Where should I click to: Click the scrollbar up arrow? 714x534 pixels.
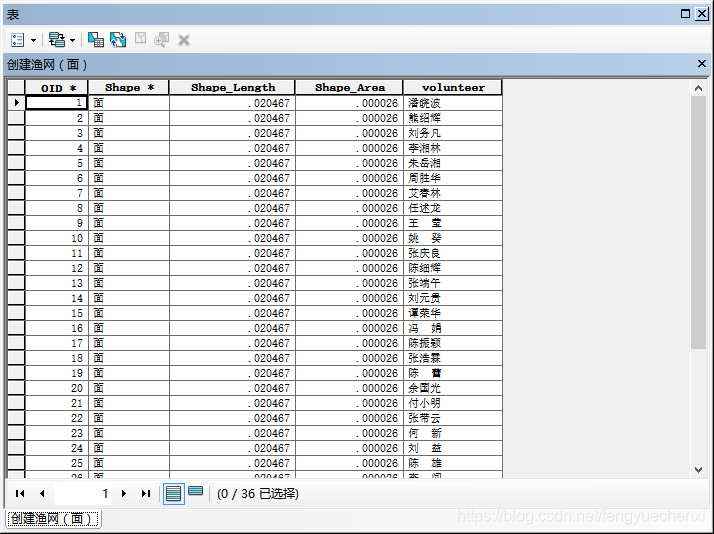click(699, 88)
